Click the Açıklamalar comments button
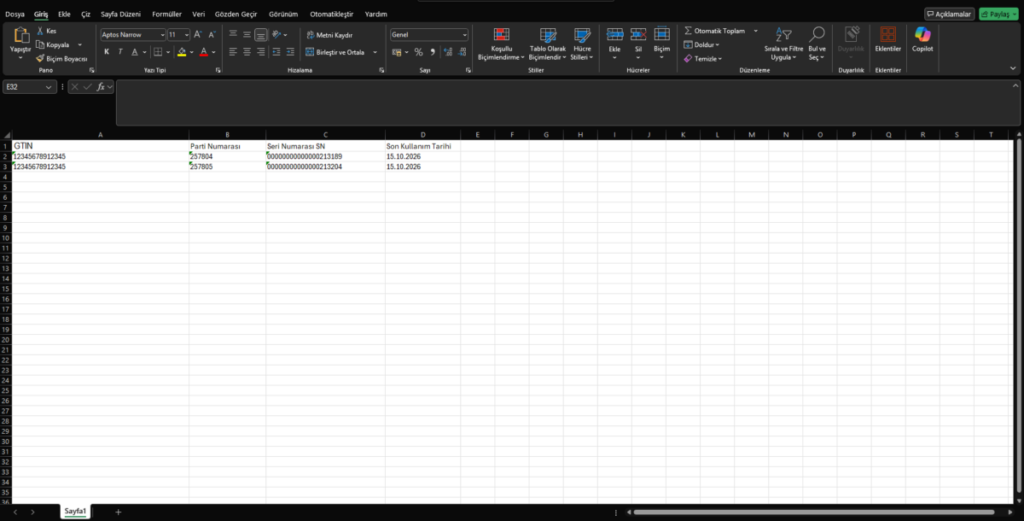The height and width of the screenshot is (521, 1024). click(x=949, y=14)
